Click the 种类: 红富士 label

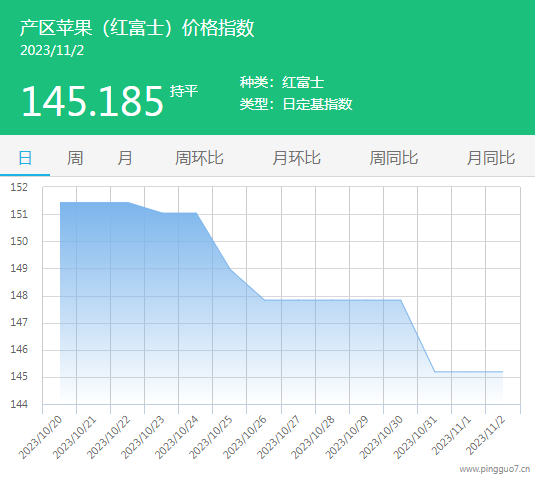282,82
